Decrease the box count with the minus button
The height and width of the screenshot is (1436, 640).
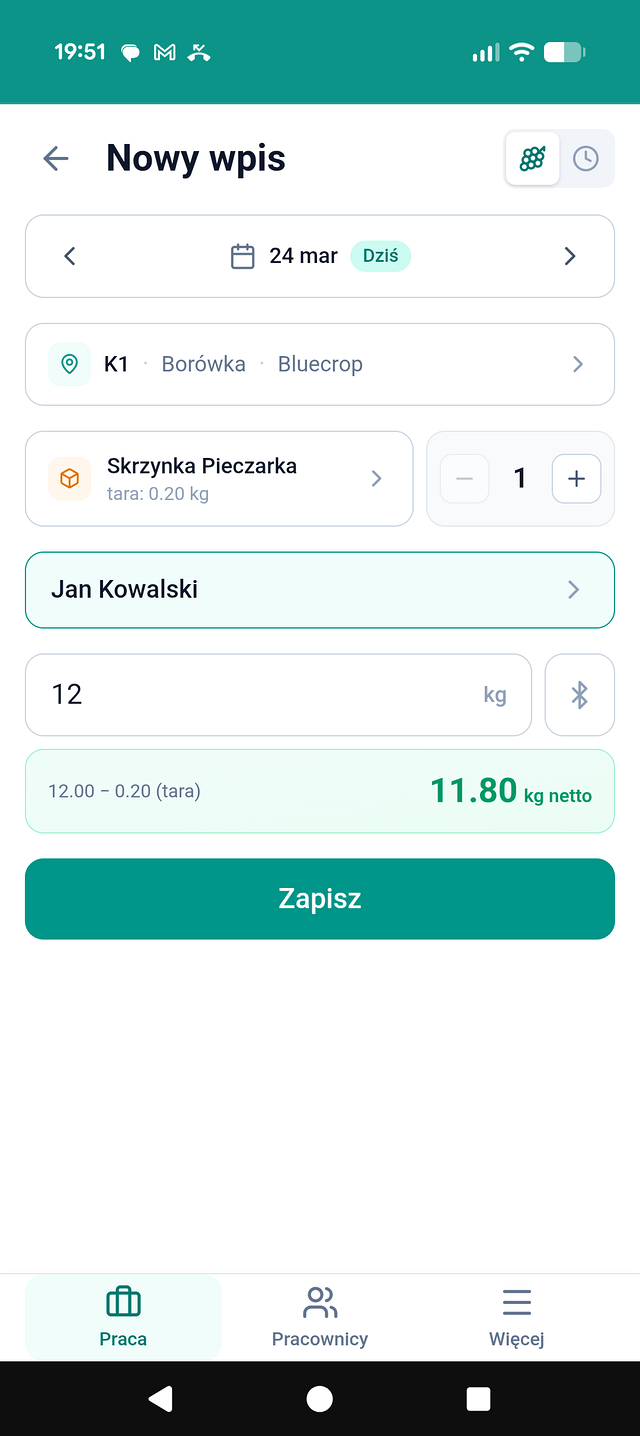click(x=464, y=478)
